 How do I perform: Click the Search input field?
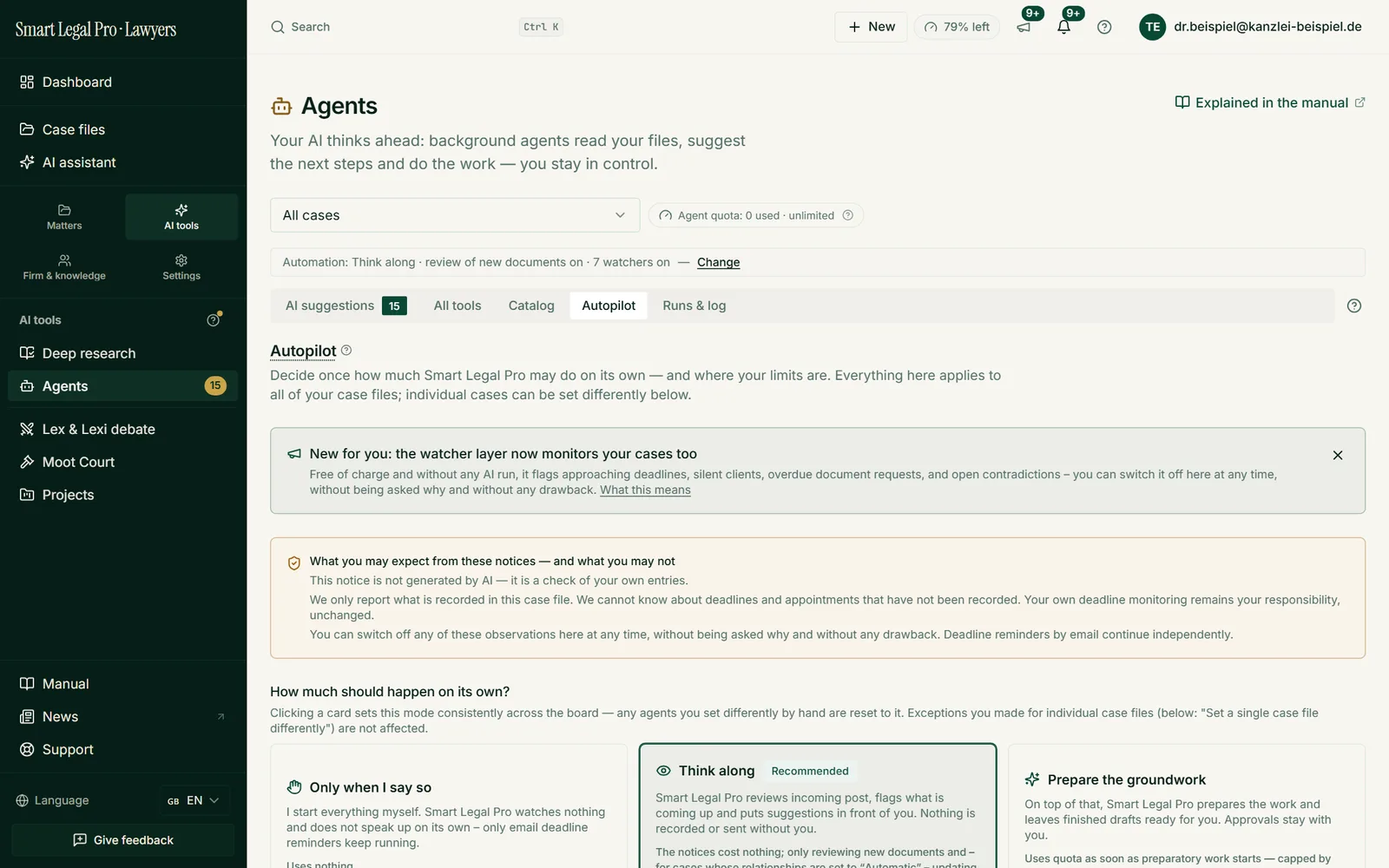click(x=417, y=27)
